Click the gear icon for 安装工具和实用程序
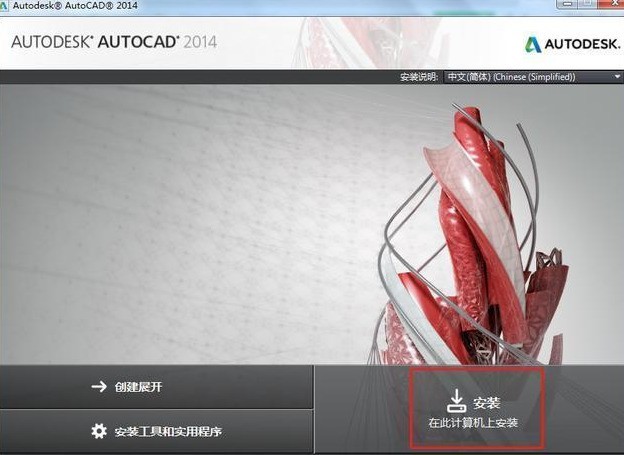The height and width of the screenshot is (455, 624). 98,431
